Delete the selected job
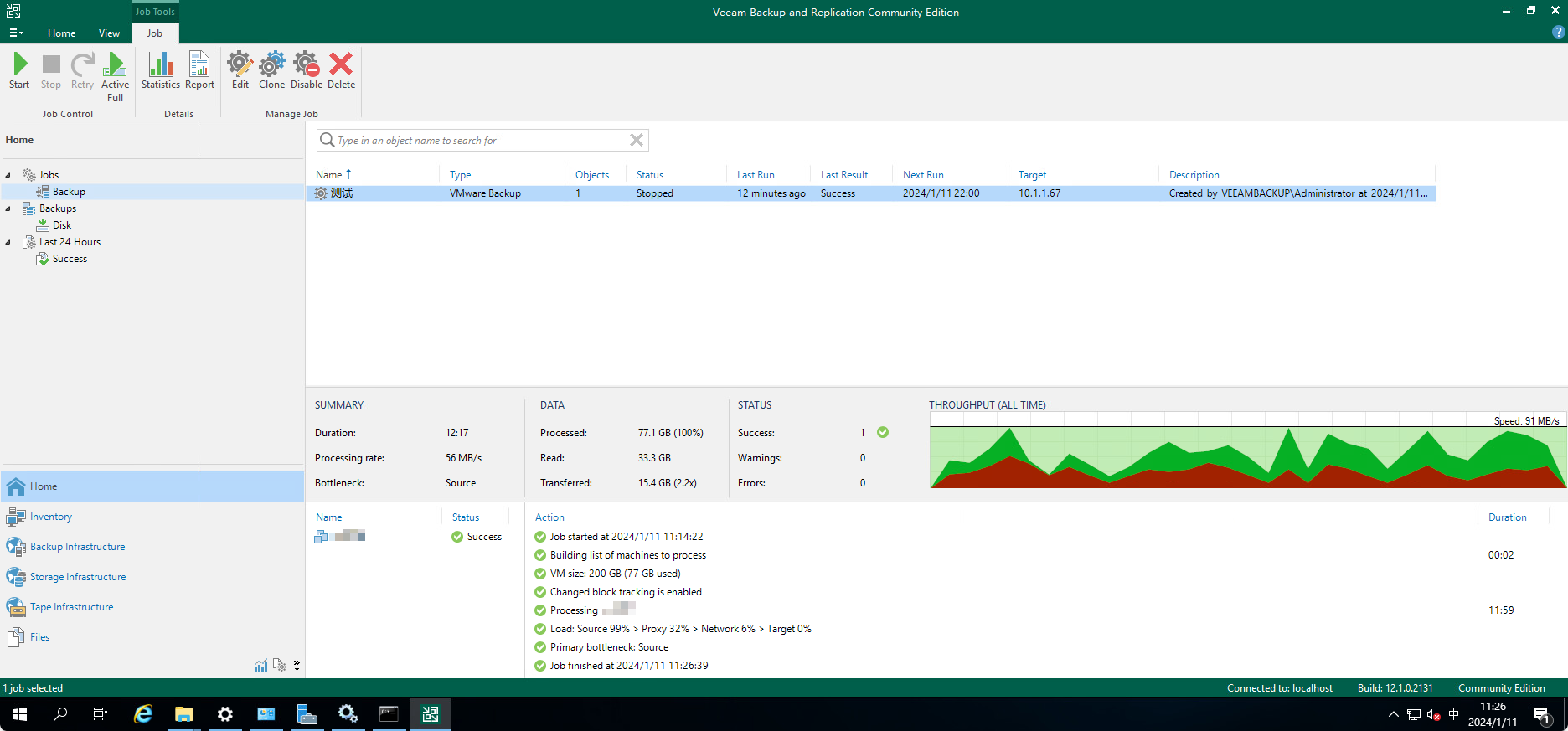 pyautogui.click(x=341, y=71)
